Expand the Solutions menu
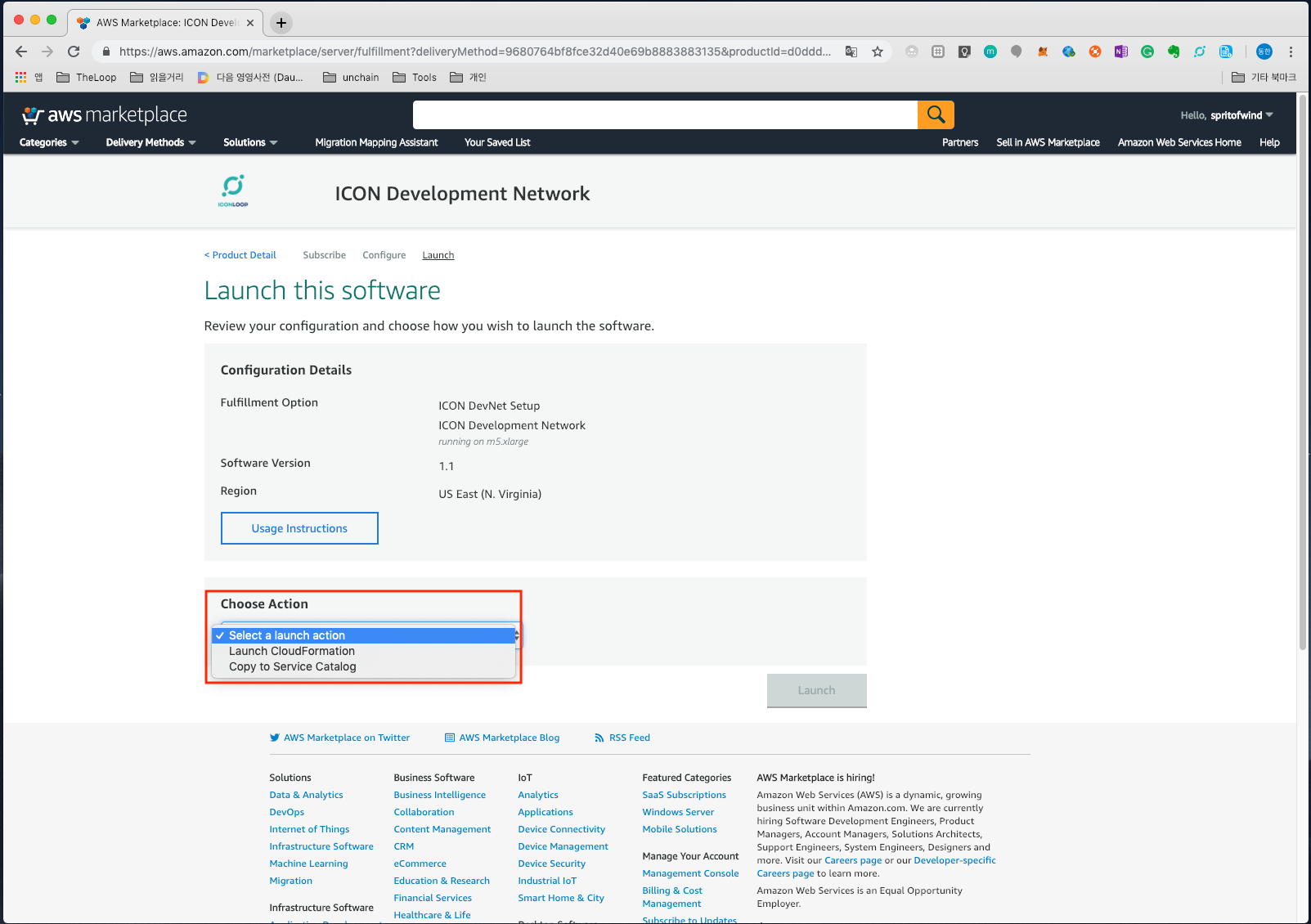Image resolution: width=1311 pixels, height=924 pixels. point(250,142)
